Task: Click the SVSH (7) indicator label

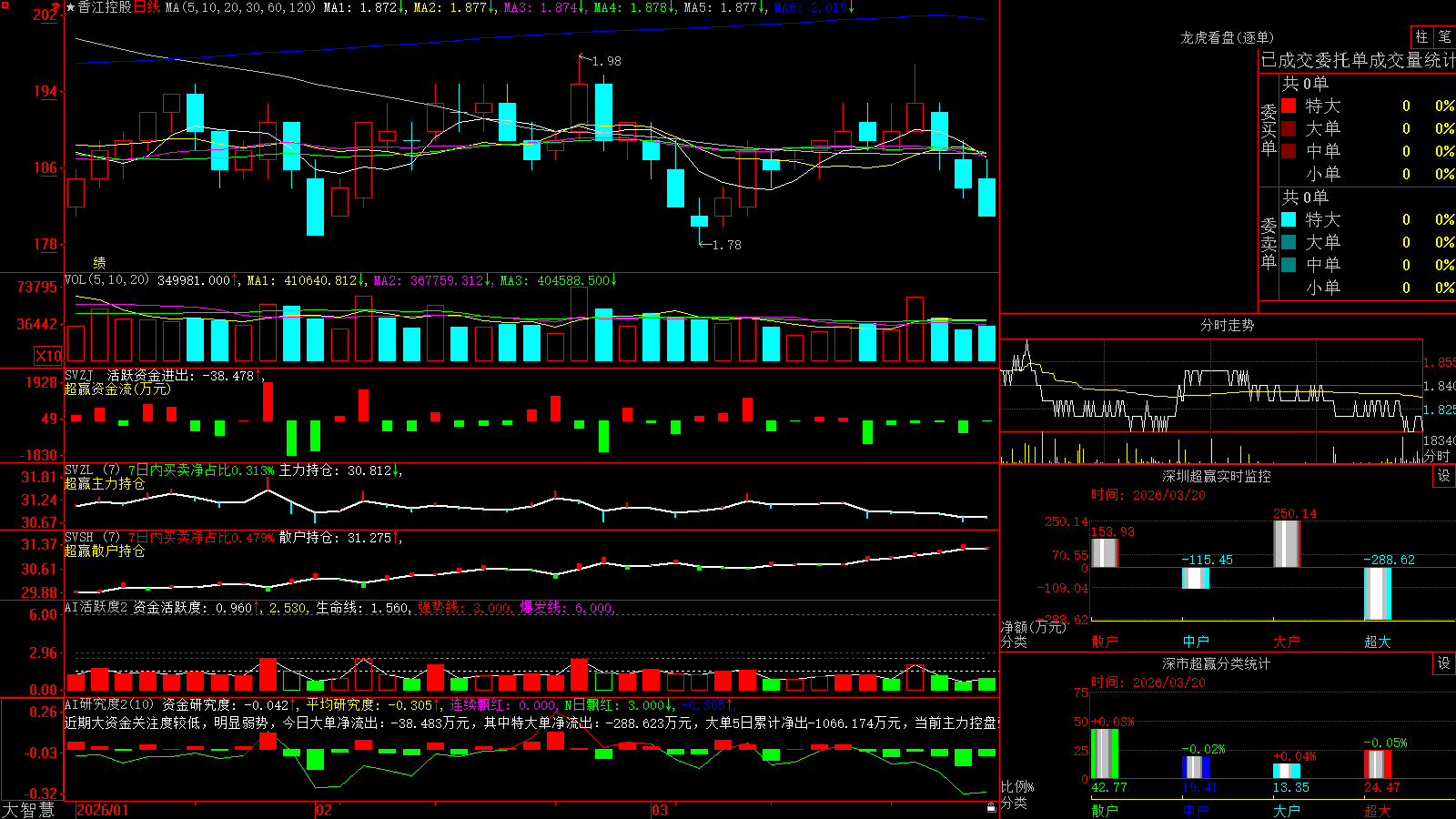Action: 92,538
